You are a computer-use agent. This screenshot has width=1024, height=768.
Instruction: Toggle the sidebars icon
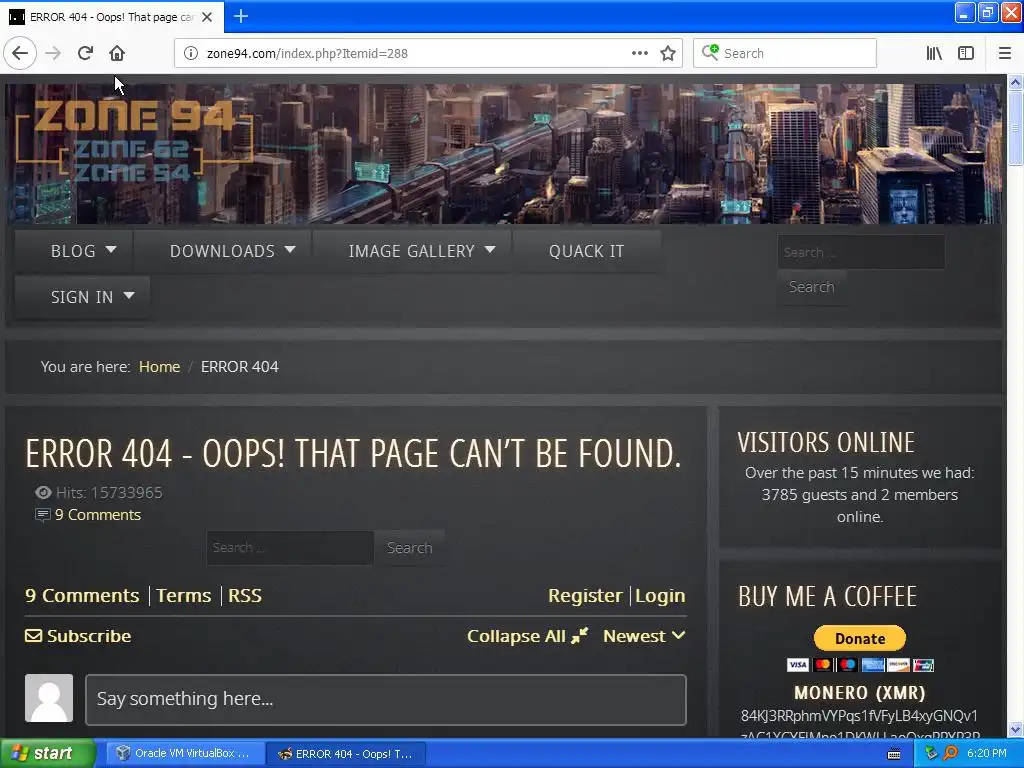[x=966, y=53]
